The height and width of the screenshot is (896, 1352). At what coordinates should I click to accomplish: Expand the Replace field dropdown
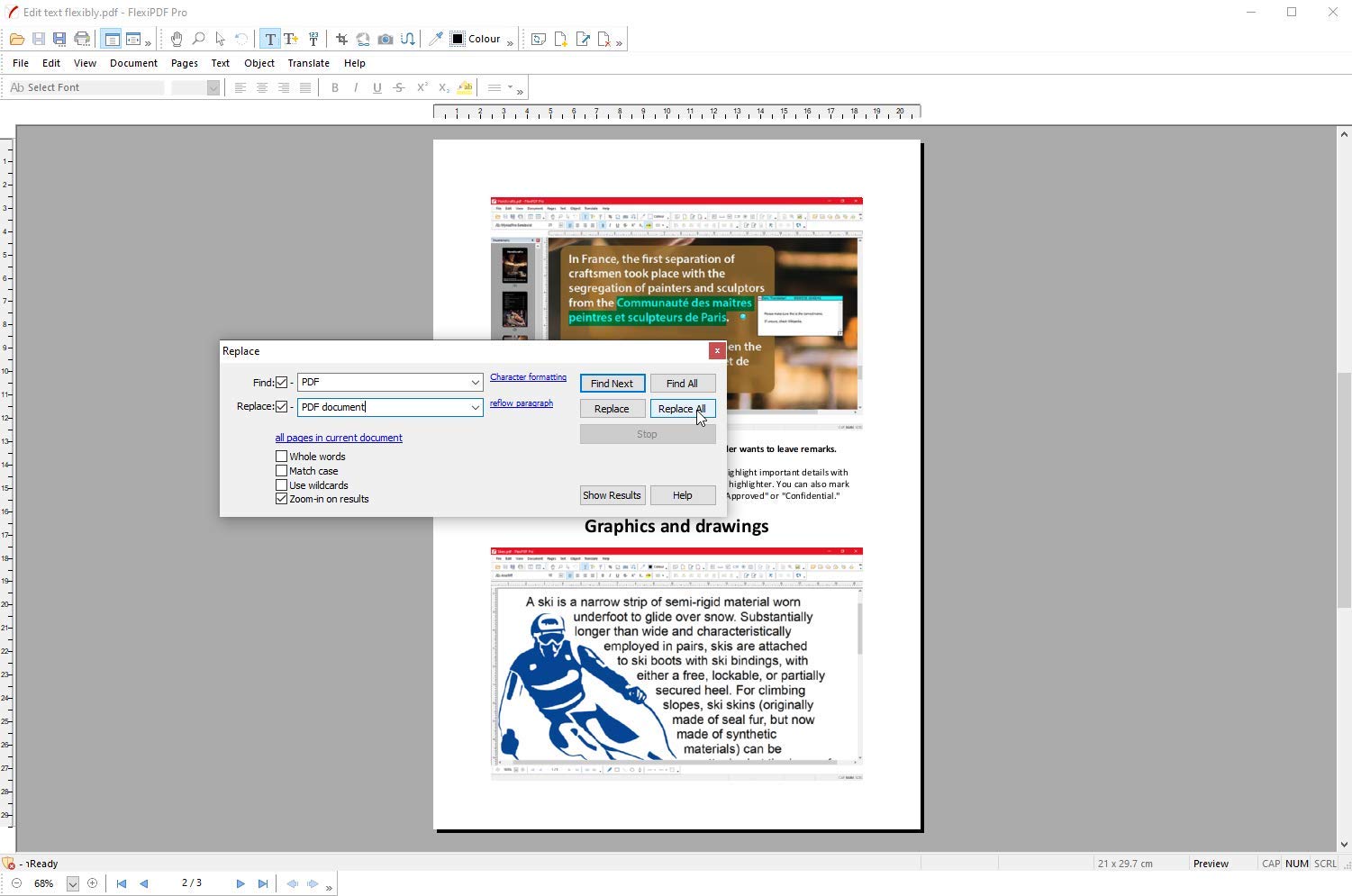point(475,408)
